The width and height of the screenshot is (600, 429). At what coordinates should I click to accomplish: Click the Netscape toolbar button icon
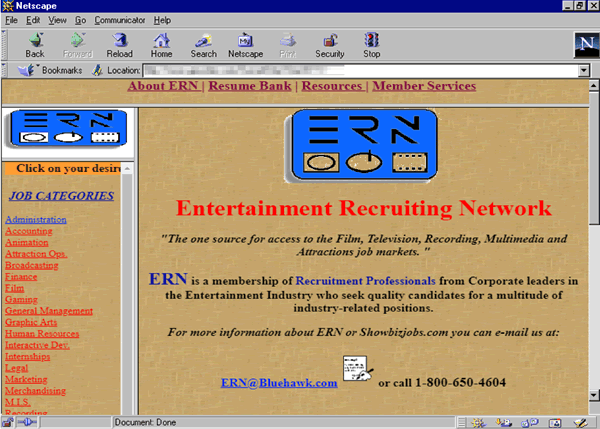click(245, 41)
